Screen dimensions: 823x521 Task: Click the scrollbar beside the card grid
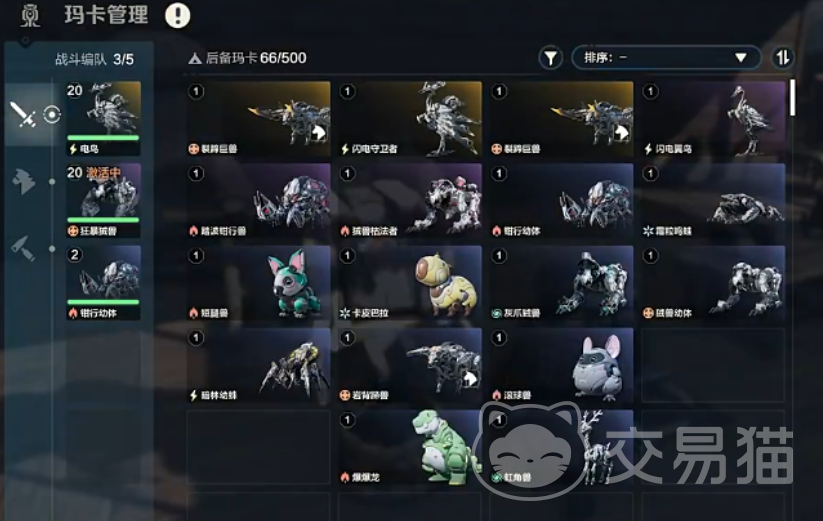point(793,98)
